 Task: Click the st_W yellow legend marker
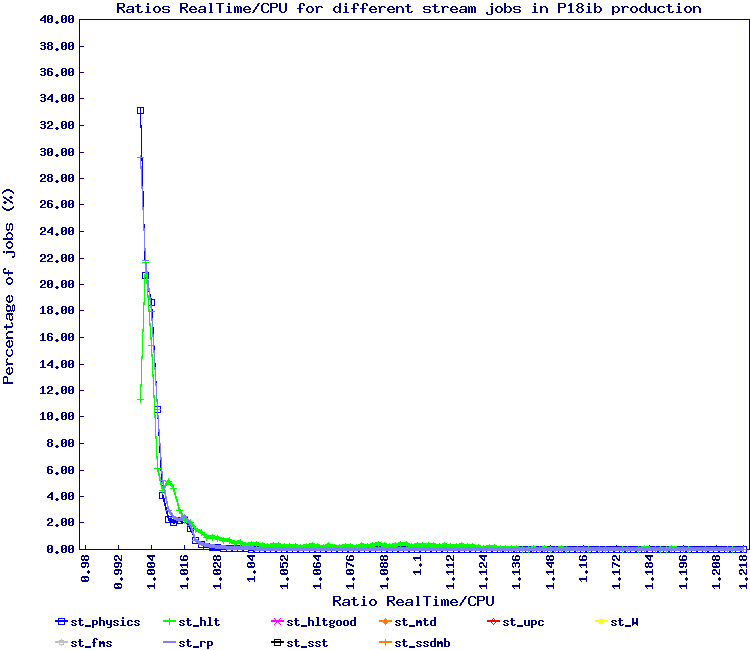[601, 622]
